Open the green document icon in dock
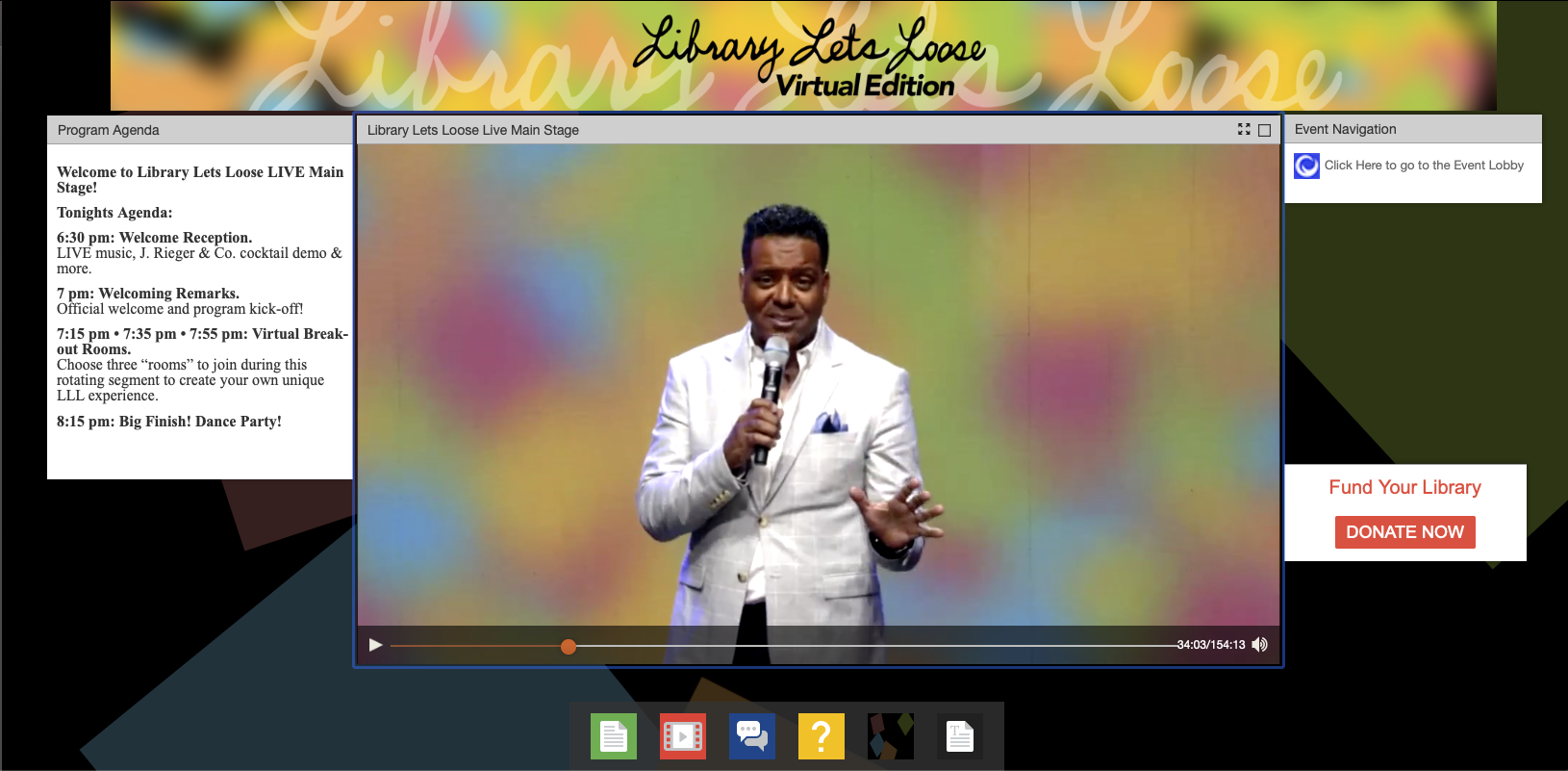This screenshot has height=771, width=1568. [614, 736]
